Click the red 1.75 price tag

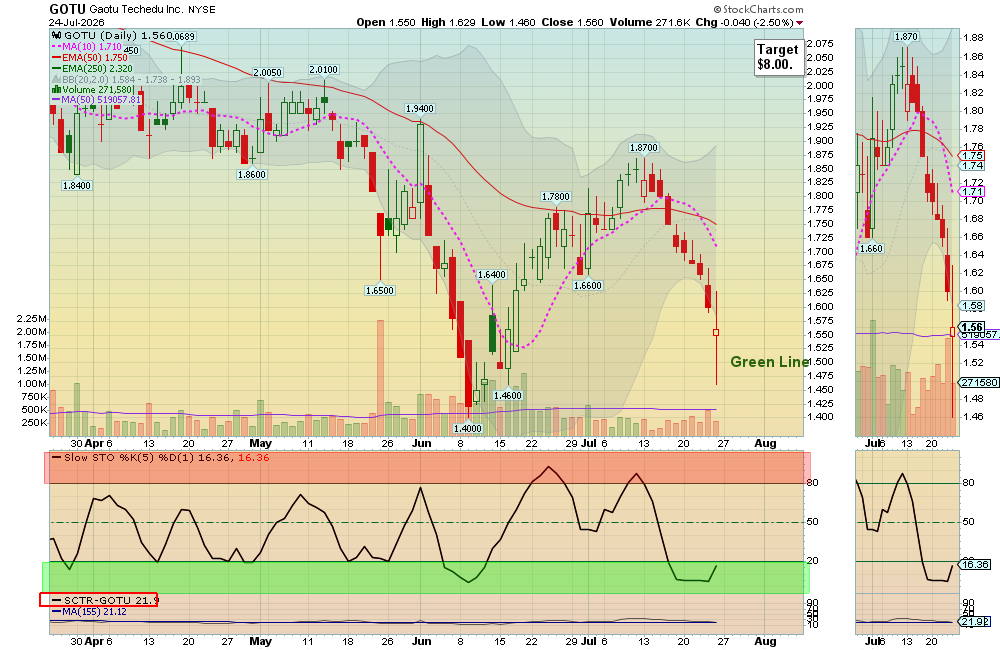tap(972, 156)
